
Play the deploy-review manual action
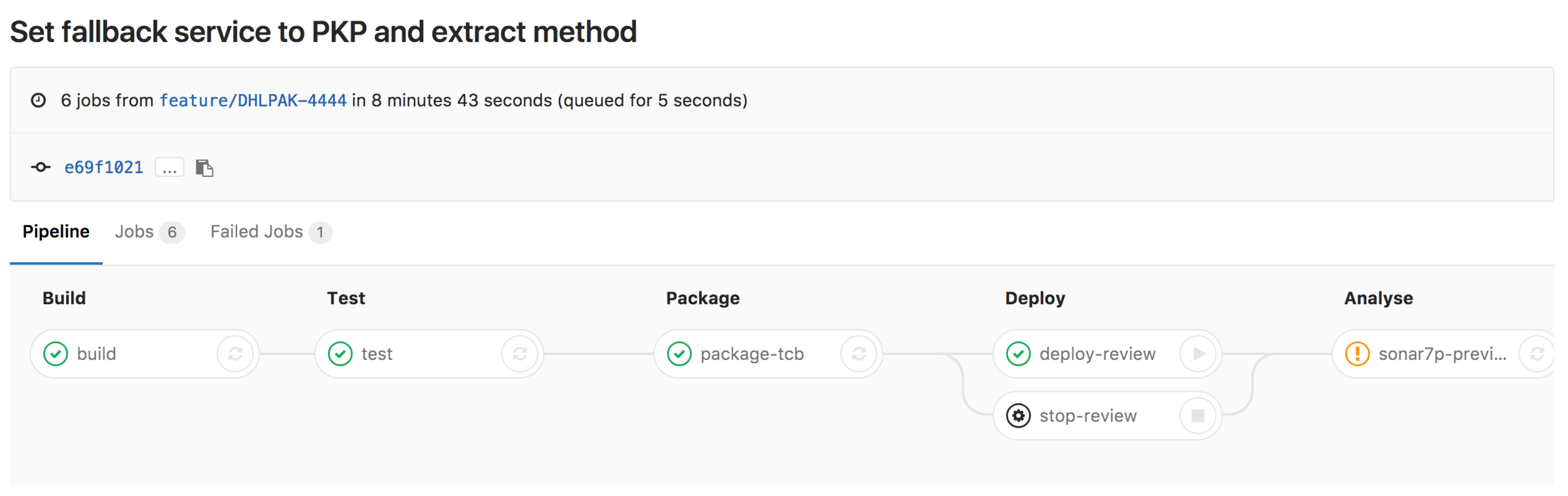tap(1198, 354)
